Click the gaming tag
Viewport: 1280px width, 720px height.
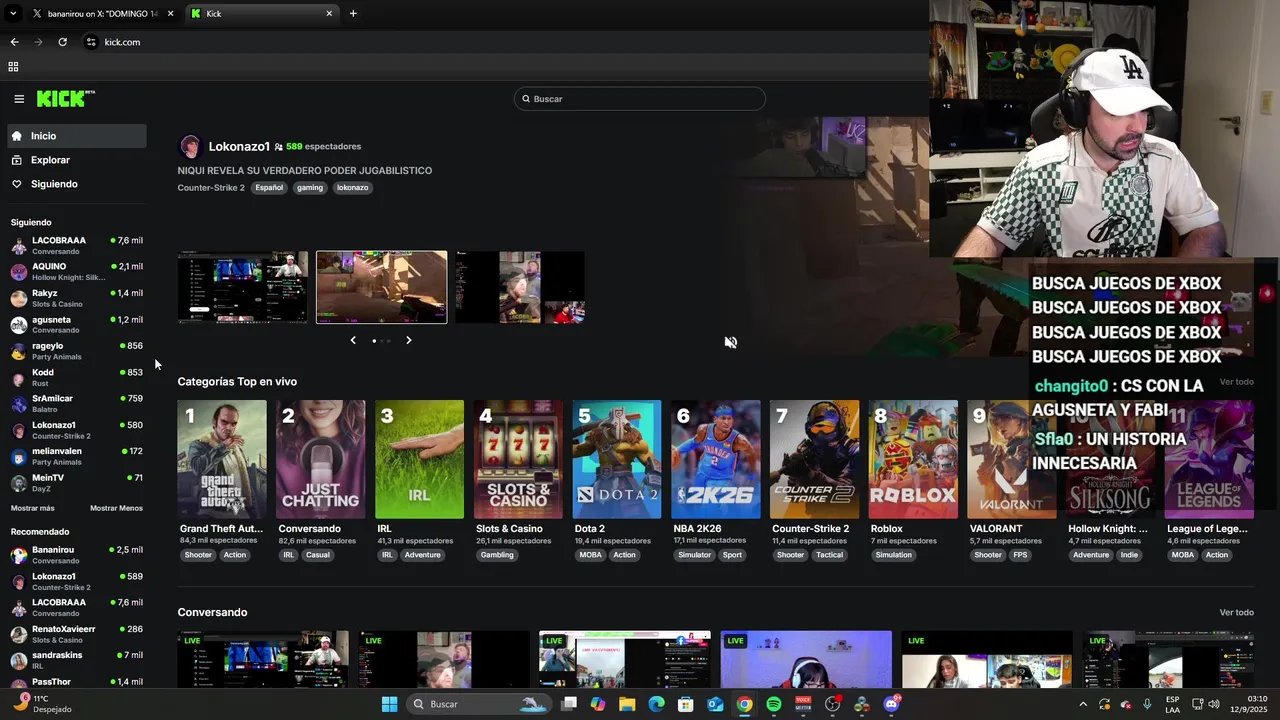(310, 188)
